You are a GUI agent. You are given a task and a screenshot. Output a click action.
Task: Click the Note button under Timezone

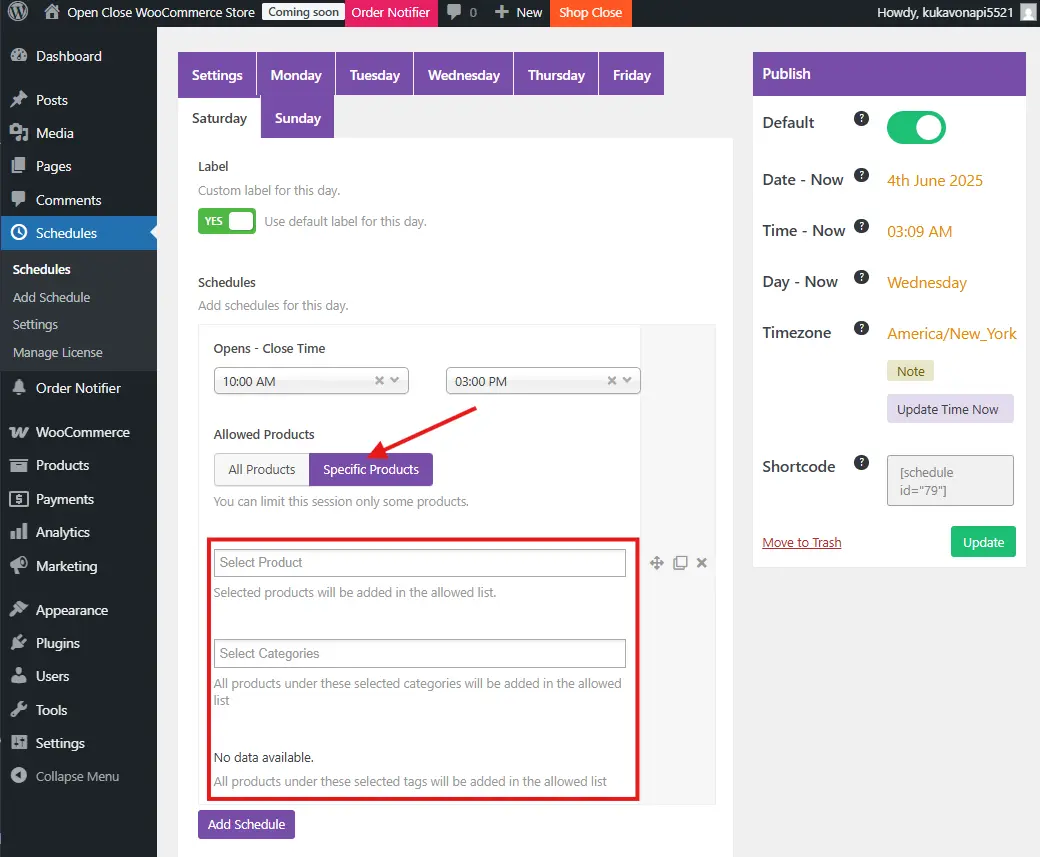(910, 371)
